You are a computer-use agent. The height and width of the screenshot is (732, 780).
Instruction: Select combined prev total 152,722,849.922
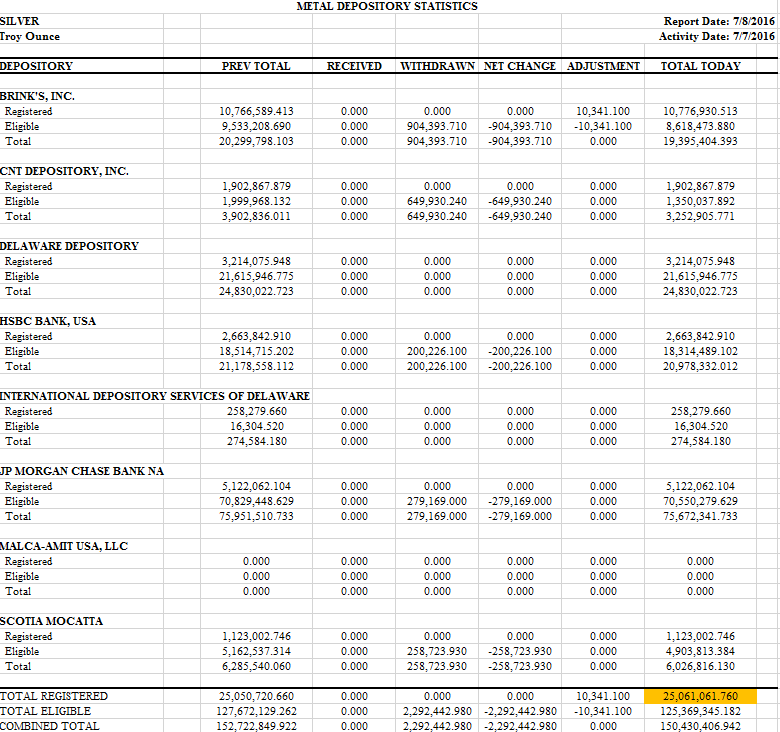[x=256, y=727]
